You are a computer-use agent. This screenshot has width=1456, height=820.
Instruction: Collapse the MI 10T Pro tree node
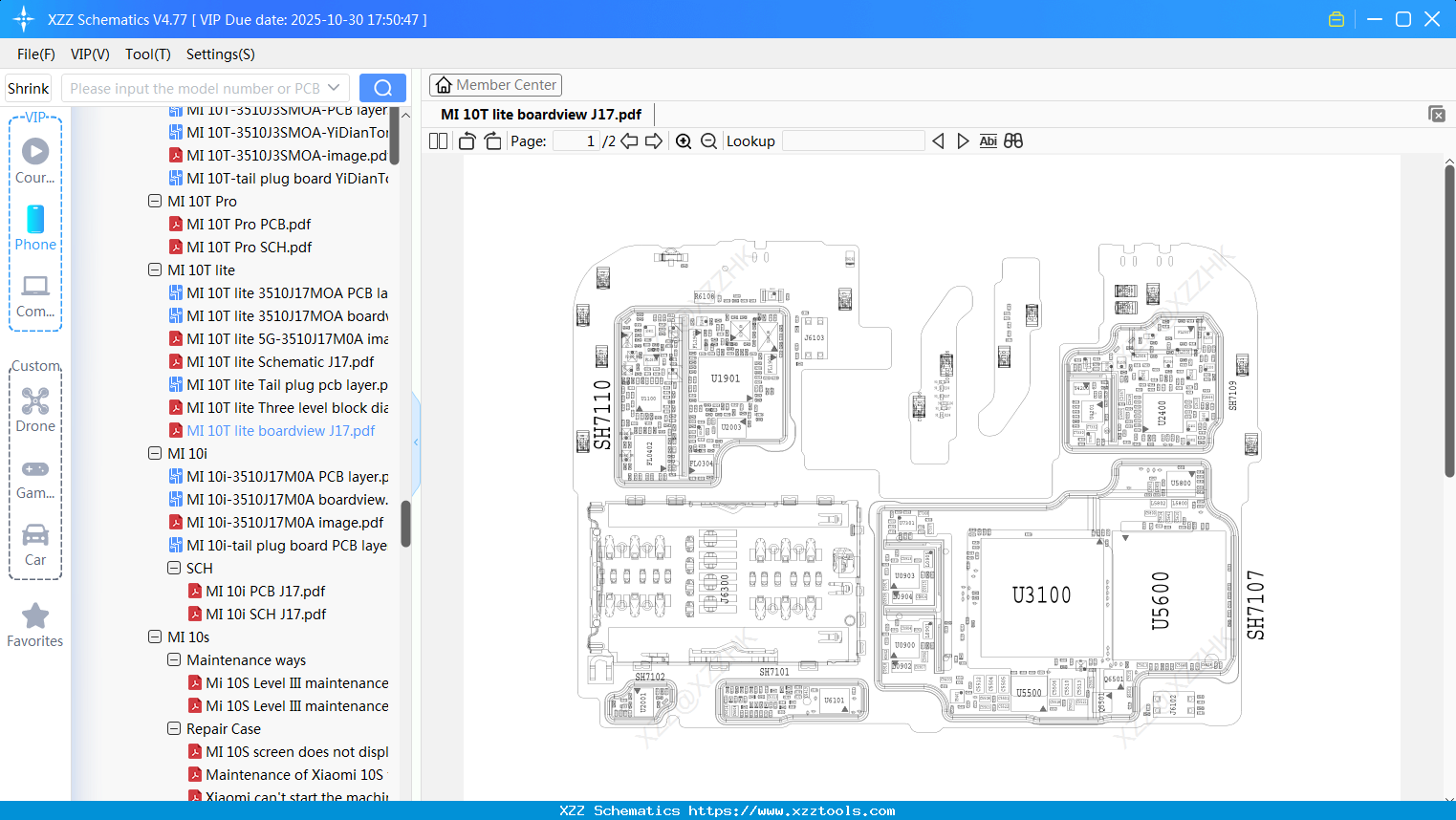[x=155, y=201]
